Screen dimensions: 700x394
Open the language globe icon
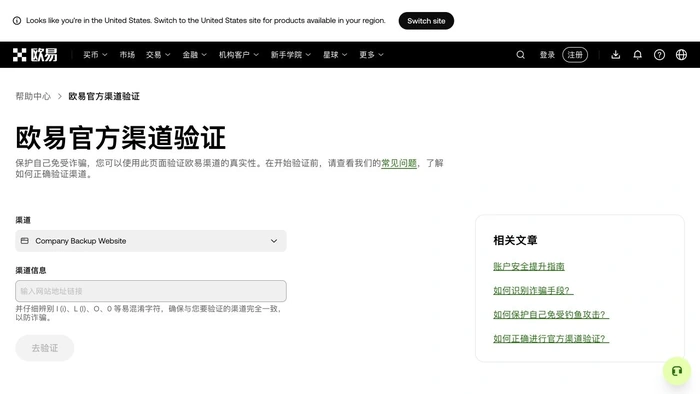[681, 54]
